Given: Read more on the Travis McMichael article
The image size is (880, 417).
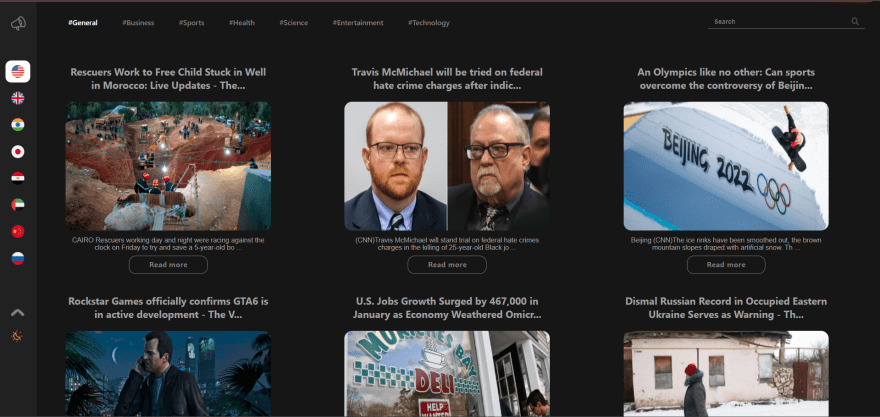Looking at the screenshot, I should 447,265.
